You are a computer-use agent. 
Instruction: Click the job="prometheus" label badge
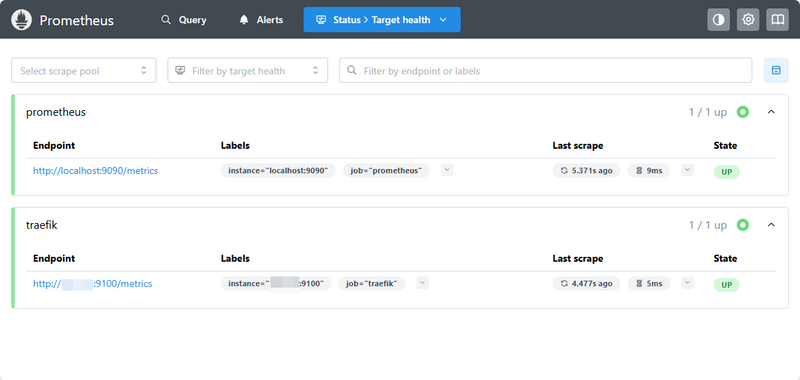(x=386, y=171)
